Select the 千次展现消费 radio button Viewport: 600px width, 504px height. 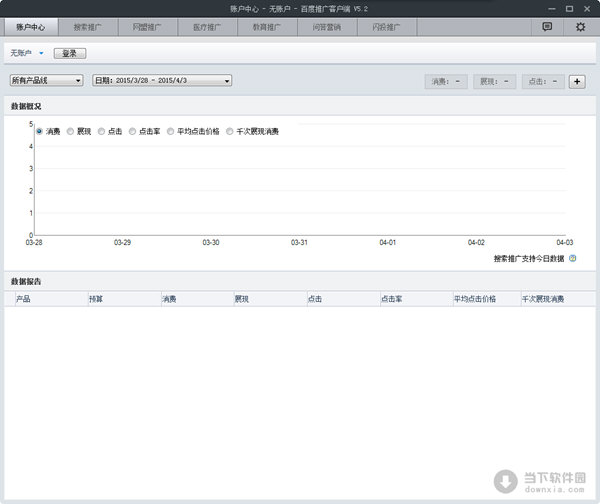(x=230, y=131)
